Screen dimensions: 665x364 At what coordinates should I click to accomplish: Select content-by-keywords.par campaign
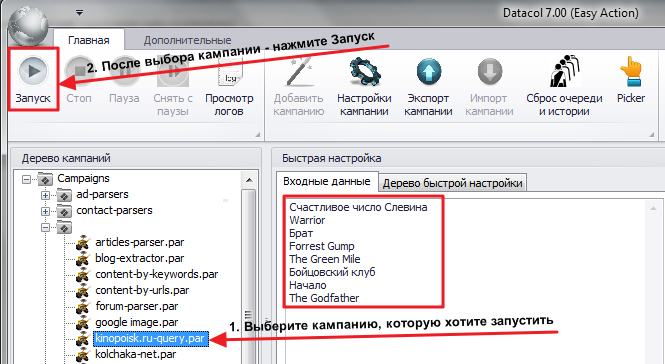point(156,274)
